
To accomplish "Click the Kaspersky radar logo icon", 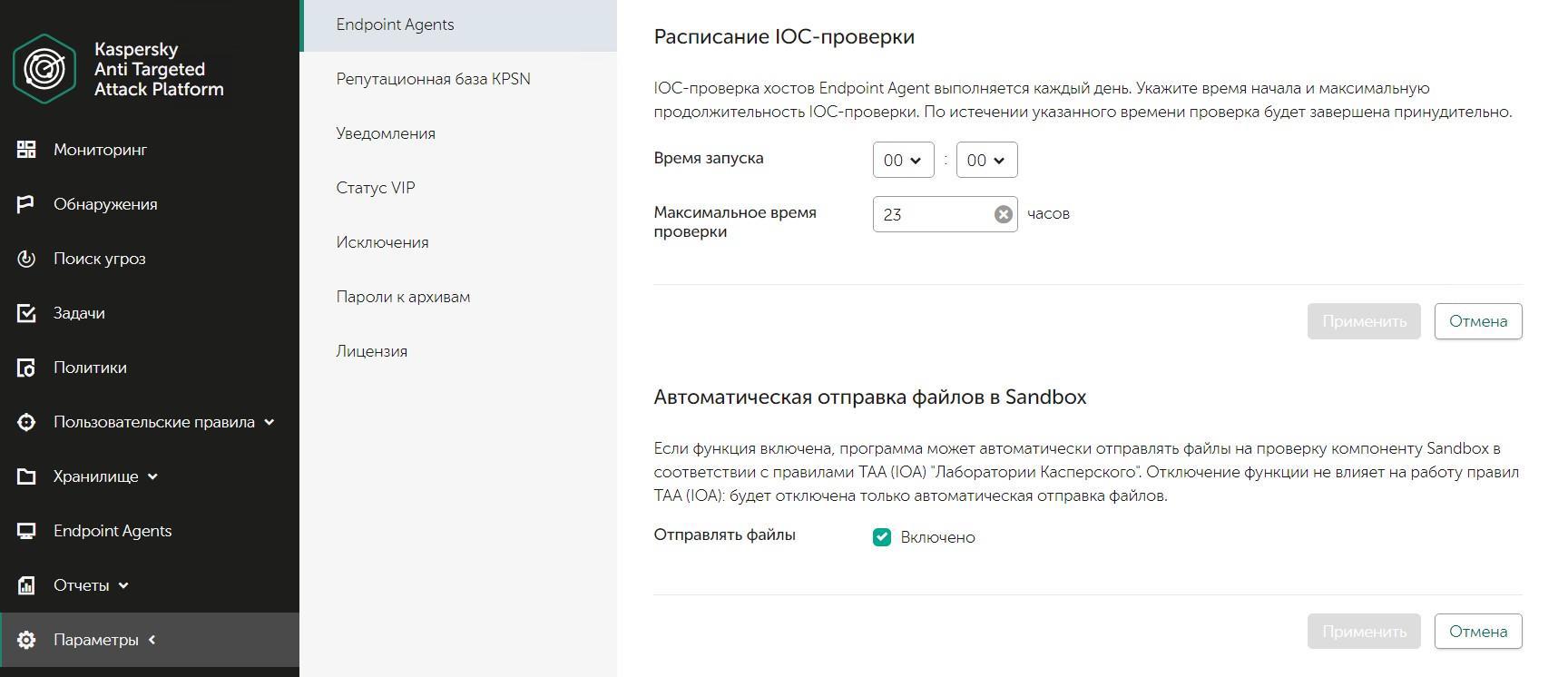I will [44, 69].
